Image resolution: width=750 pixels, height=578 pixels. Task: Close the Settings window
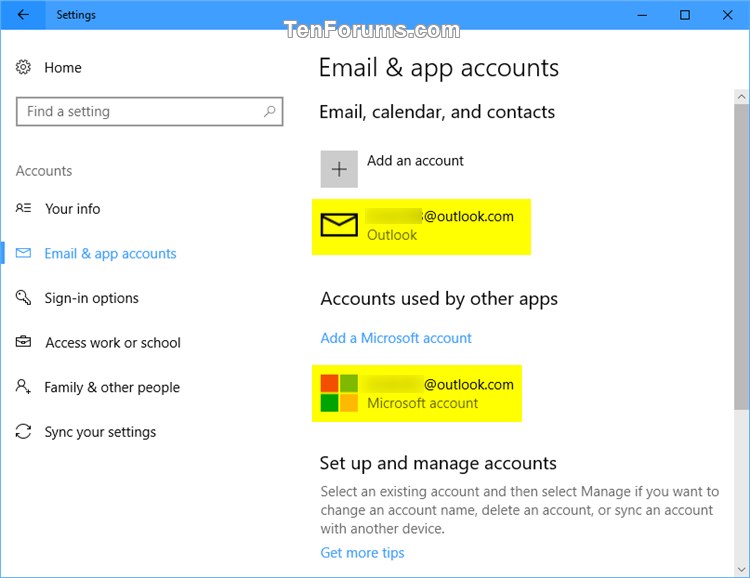pos(728,15)
